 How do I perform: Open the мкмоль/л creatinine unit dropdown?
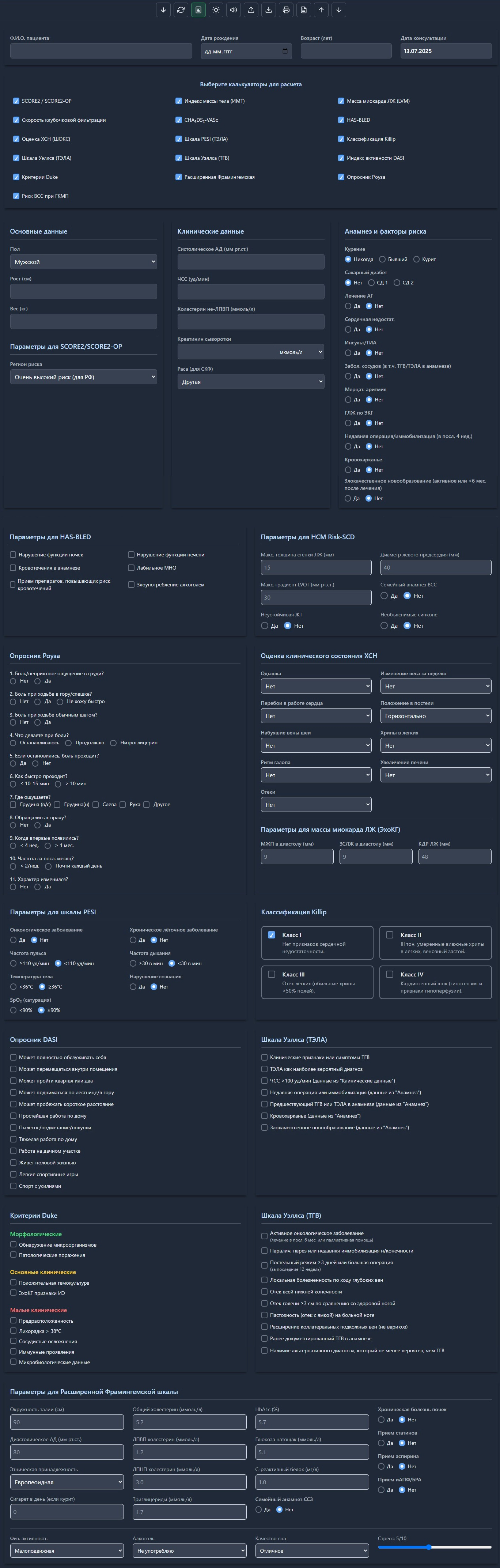point(300,352)
